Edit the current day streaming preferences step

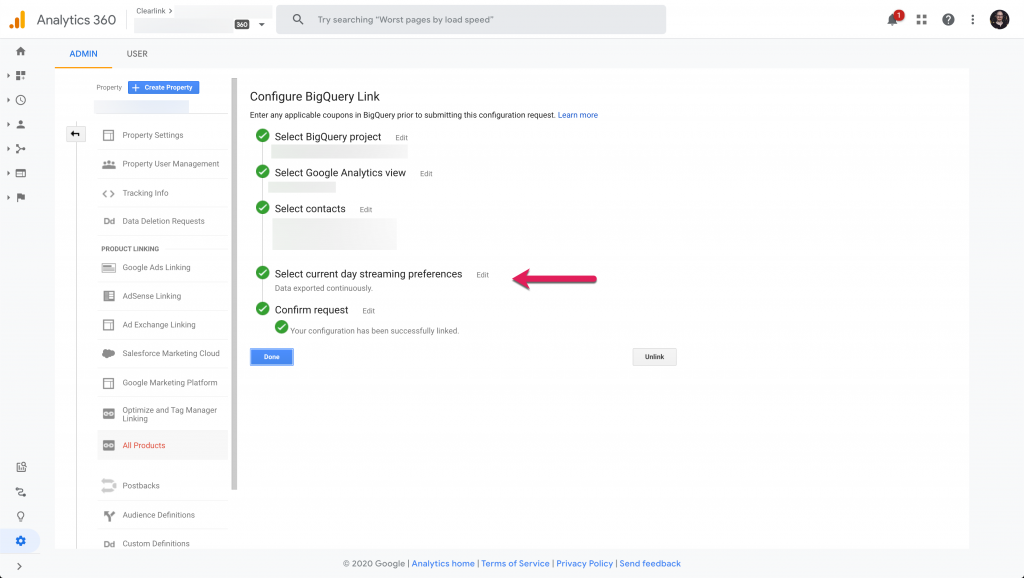coord(483,275)
